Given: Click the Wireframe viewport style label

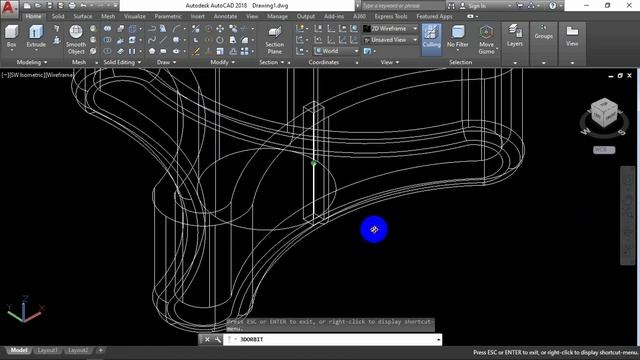Looking at the screenshot, I should point(59,75).
